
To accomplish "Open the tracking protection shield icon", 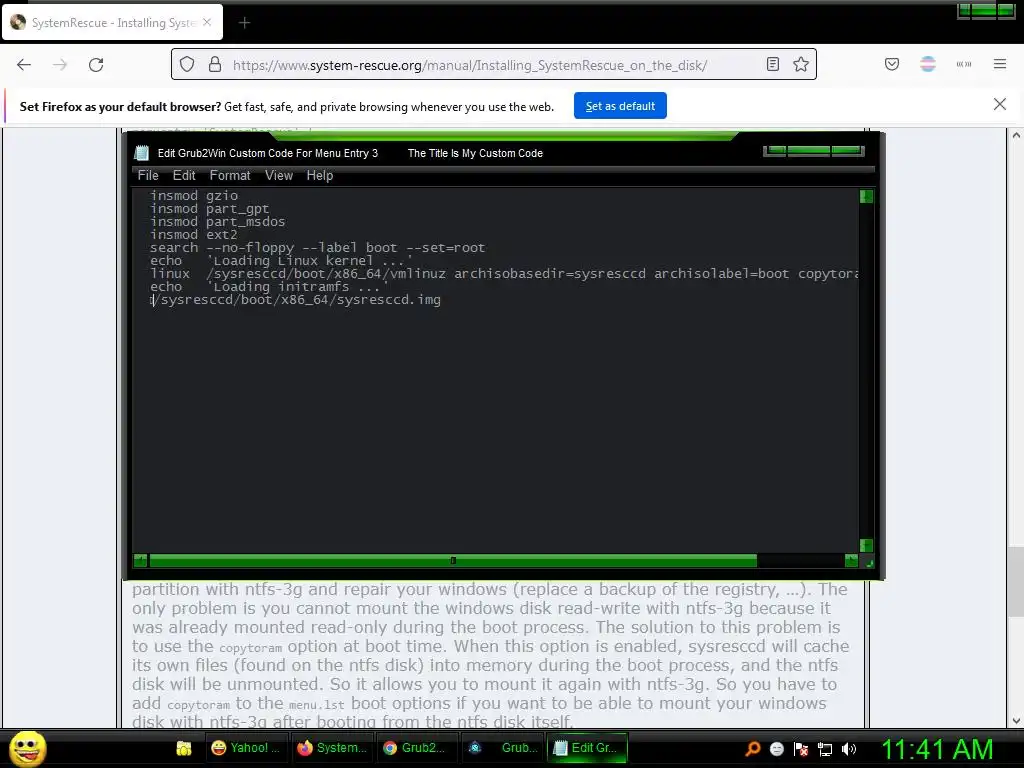I will tap(187, 65).
